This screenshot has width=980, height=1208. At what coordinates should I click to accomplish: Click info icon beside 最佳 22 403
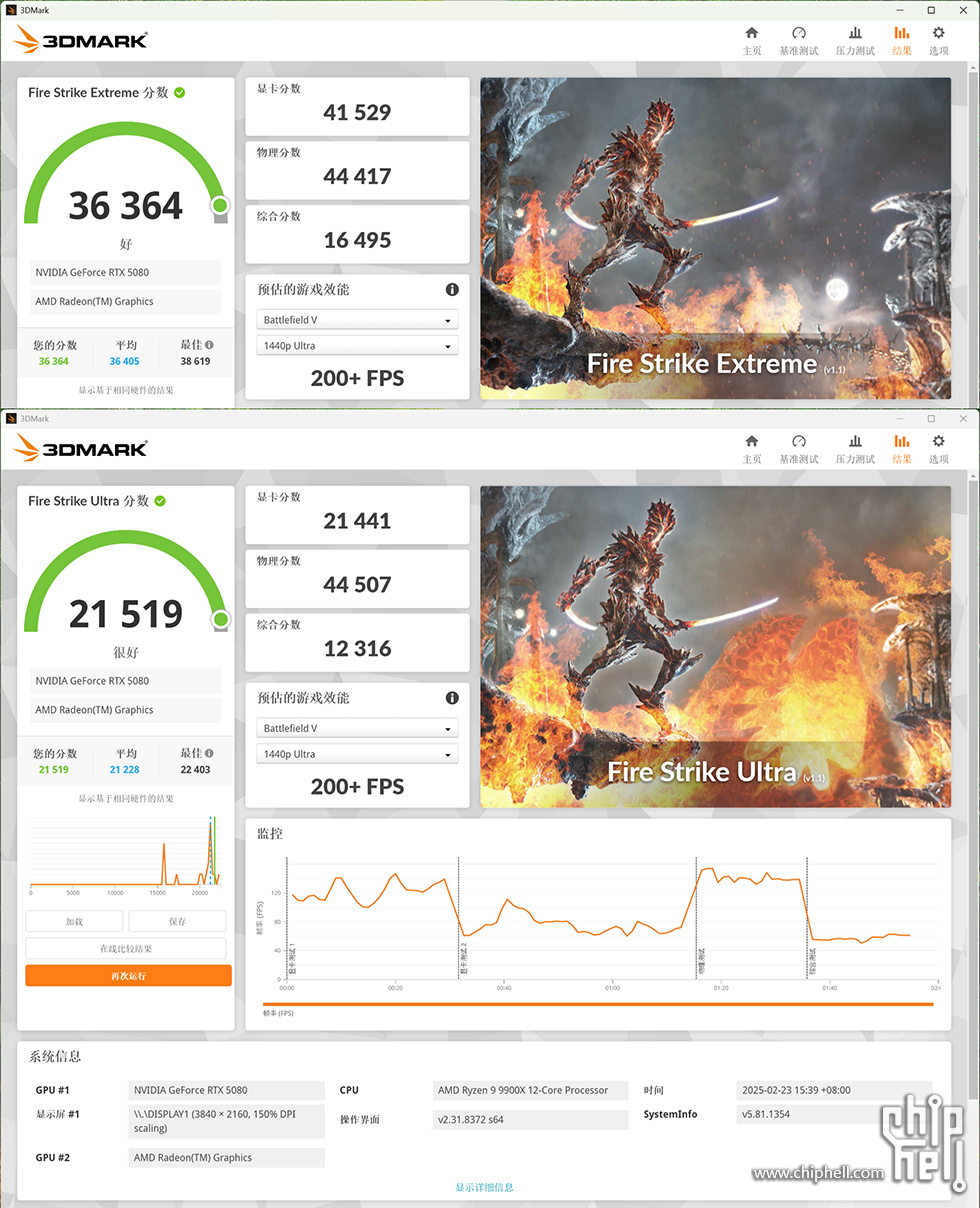click(209, 753)
